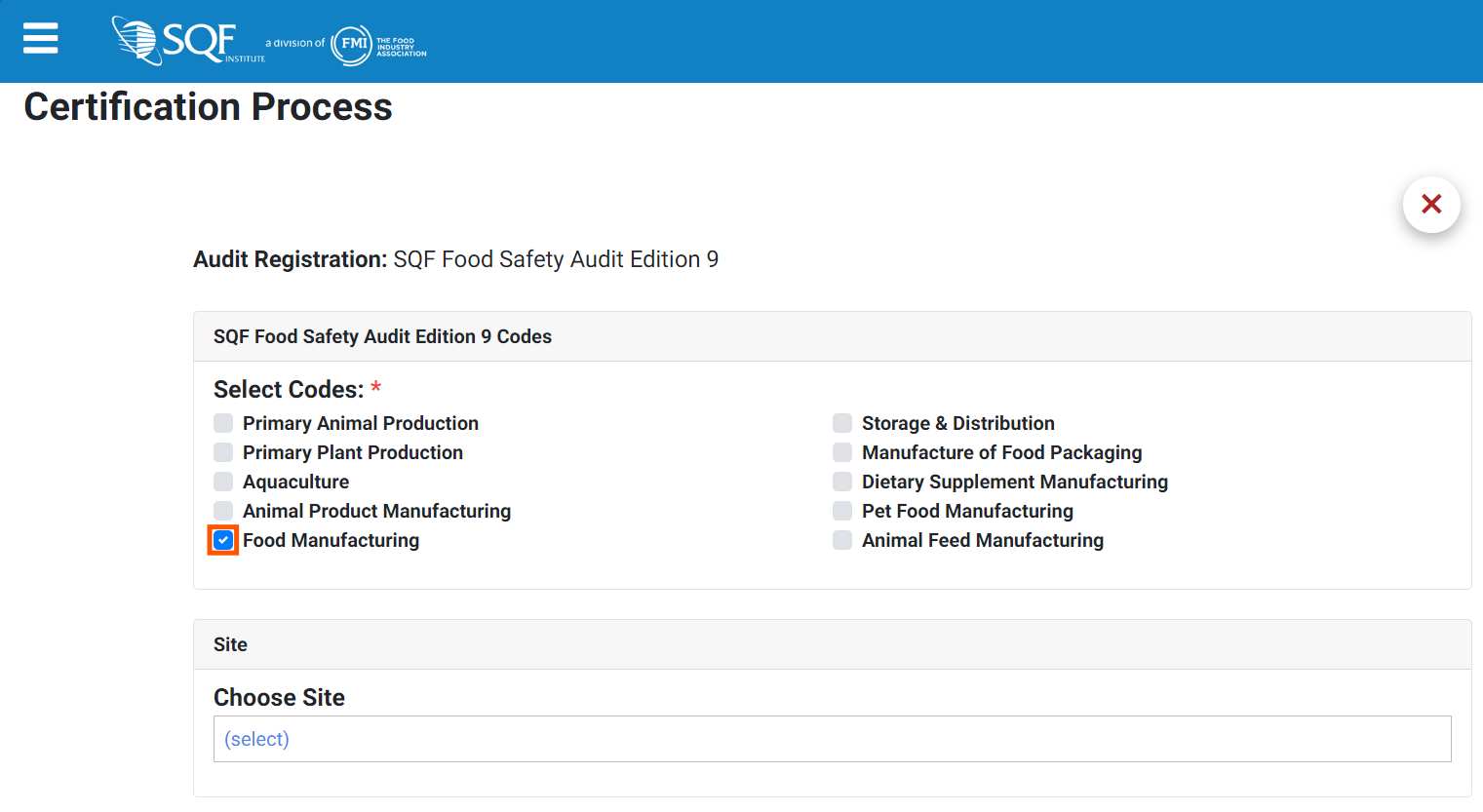Enable the Primary Plant Production code

click(223, 452)
